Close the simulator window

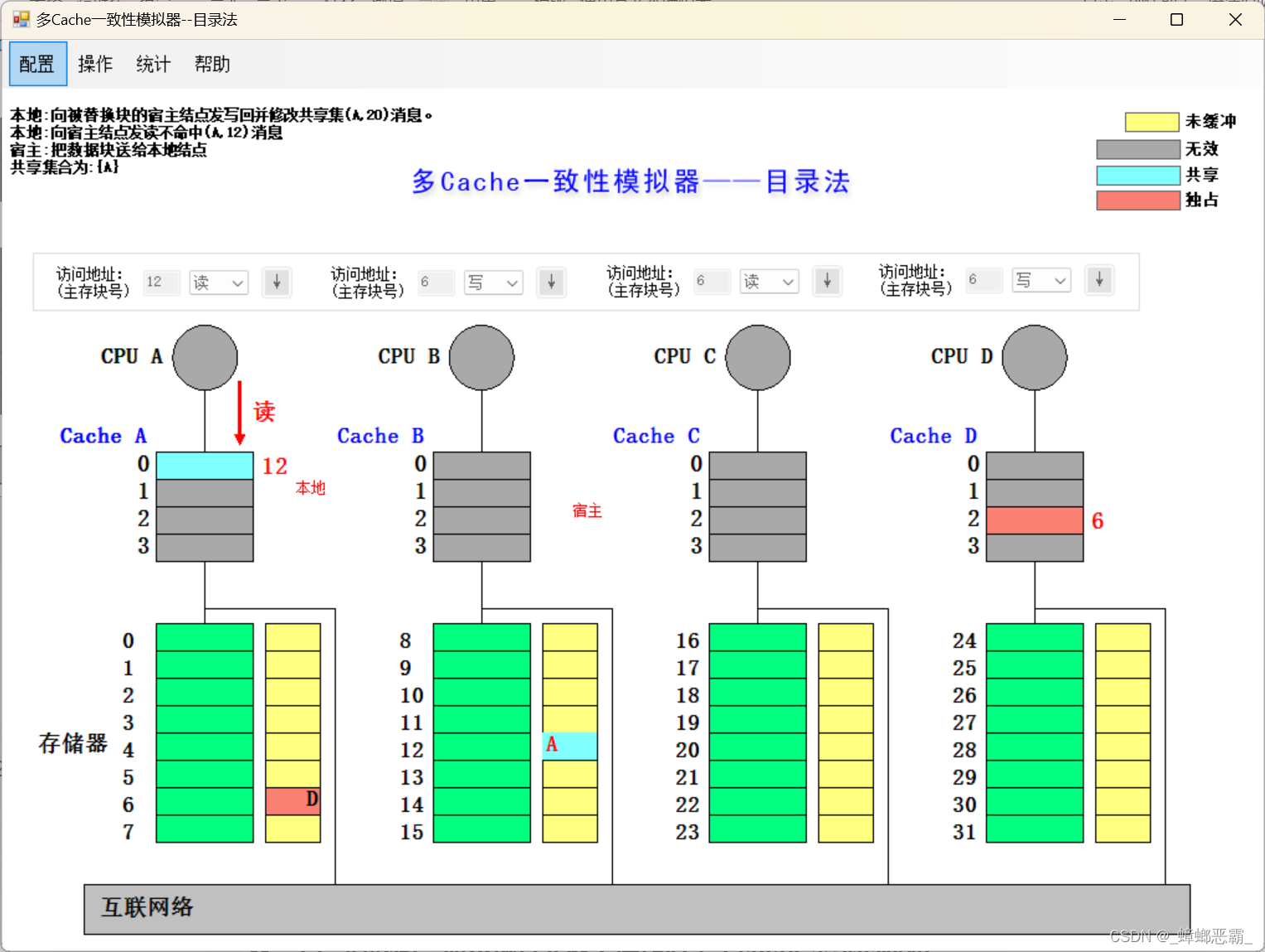[x=1235, y=19]
